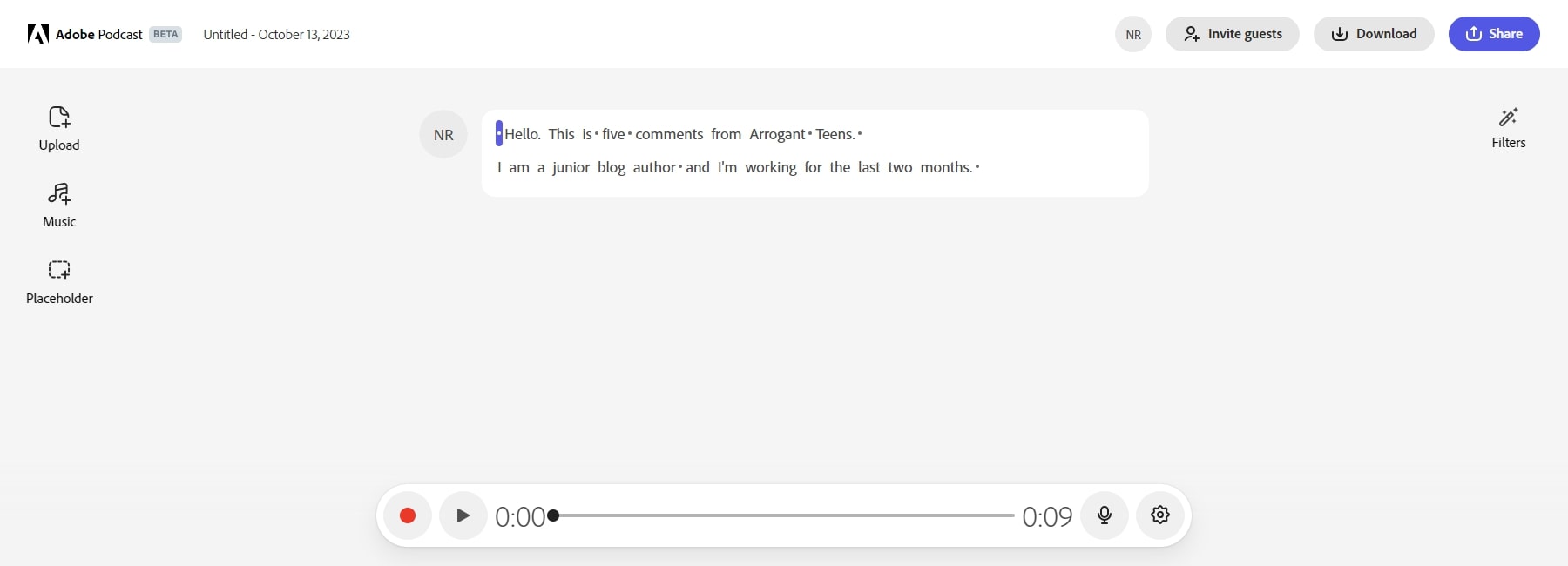Click the Invite guests button
Image resolution: width=1568 pixels, height=566 pixels.
(x=1233, y=34)
